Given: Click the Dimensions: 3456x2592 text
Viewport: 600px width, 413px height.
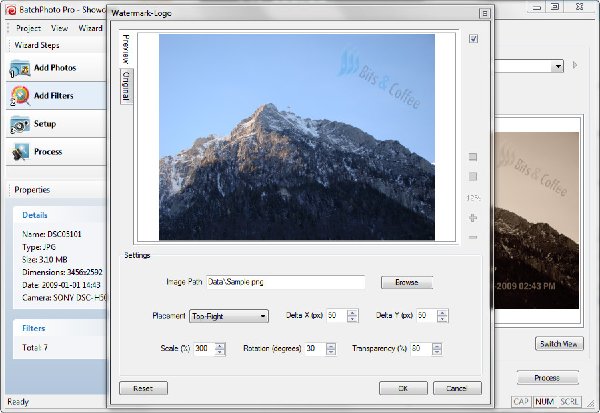Looking at the screenshot, I should point(62,273).
